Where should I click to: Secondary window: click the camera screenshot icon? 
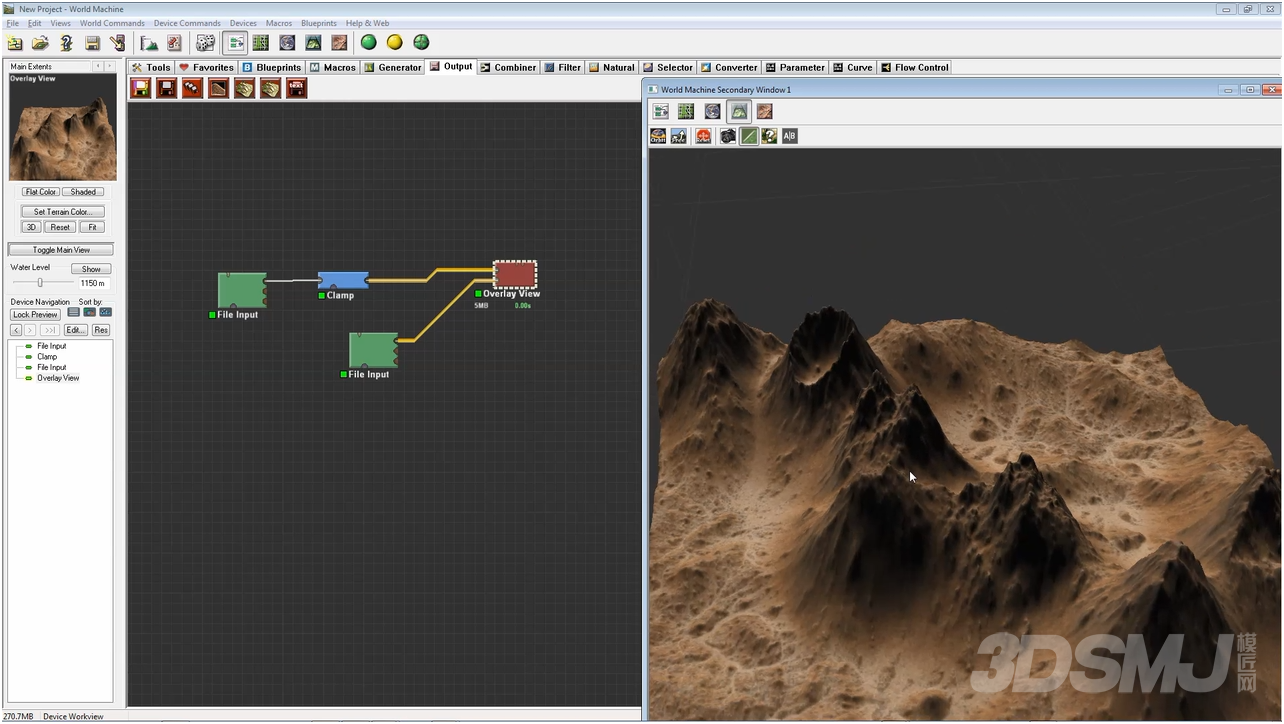pyautogui.click(x=728, y=136)
